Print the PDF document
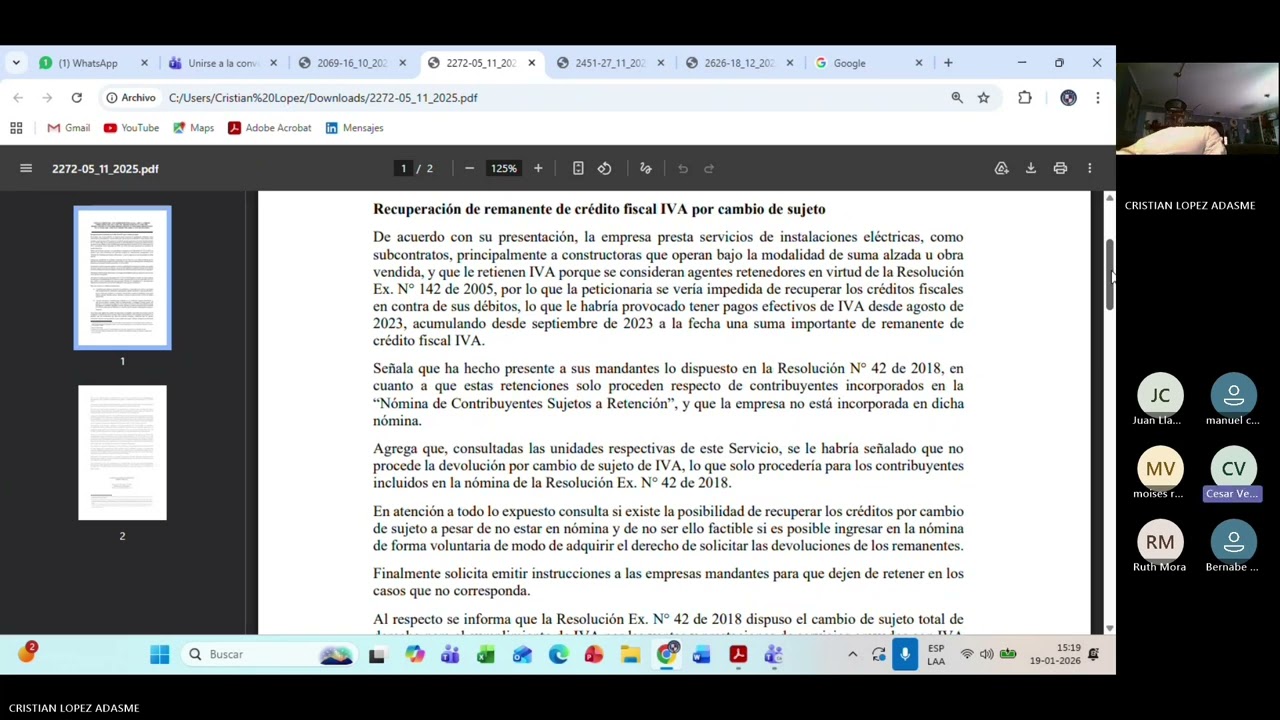The image size is (1280, 720). pos(1060,168)
